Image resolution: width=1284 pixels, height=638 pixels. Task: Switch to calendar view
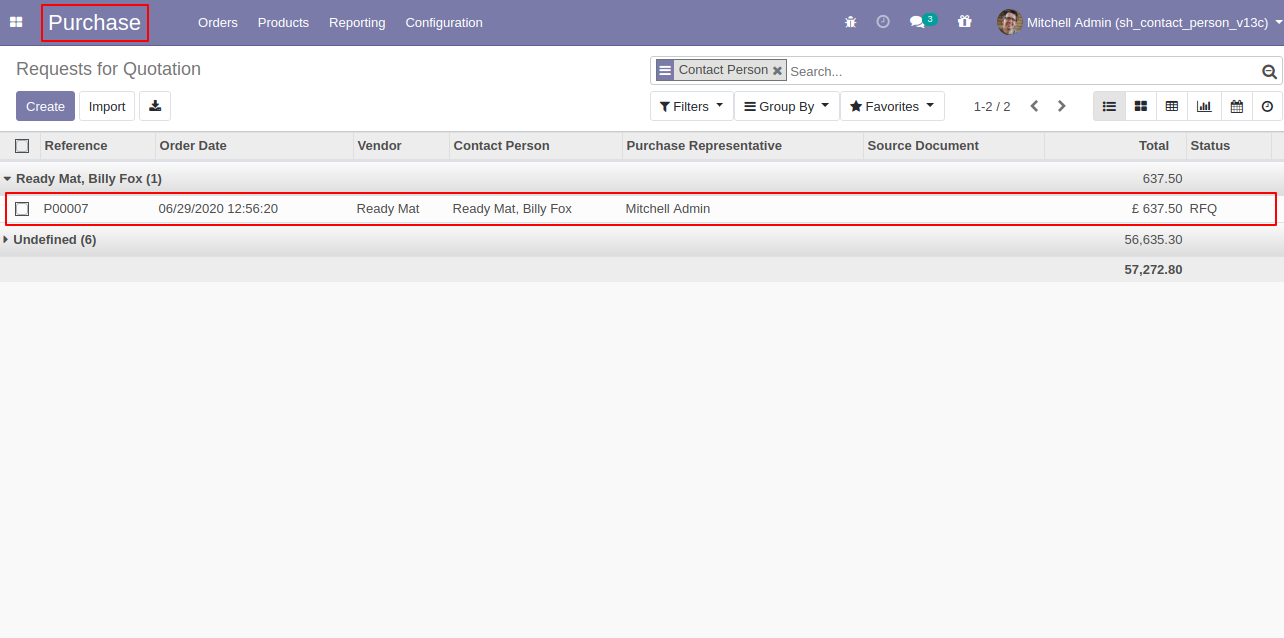point(1236,106)
